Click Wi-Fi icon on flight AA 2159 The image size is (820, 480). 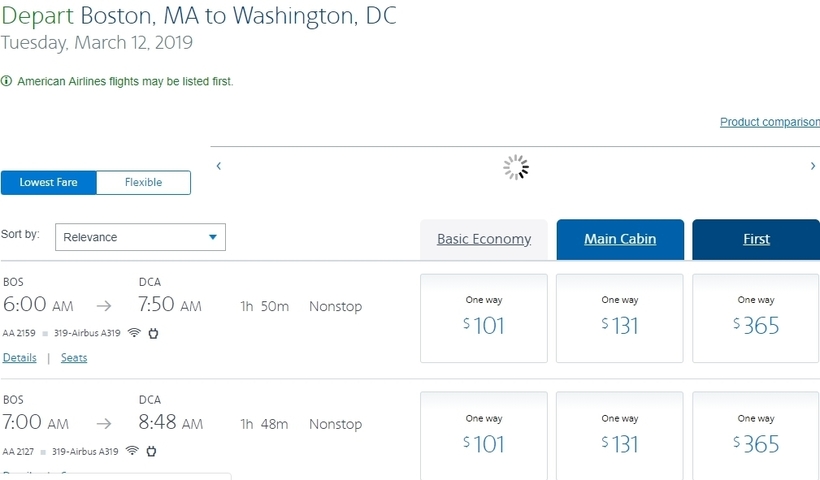(x=134, y=333)
